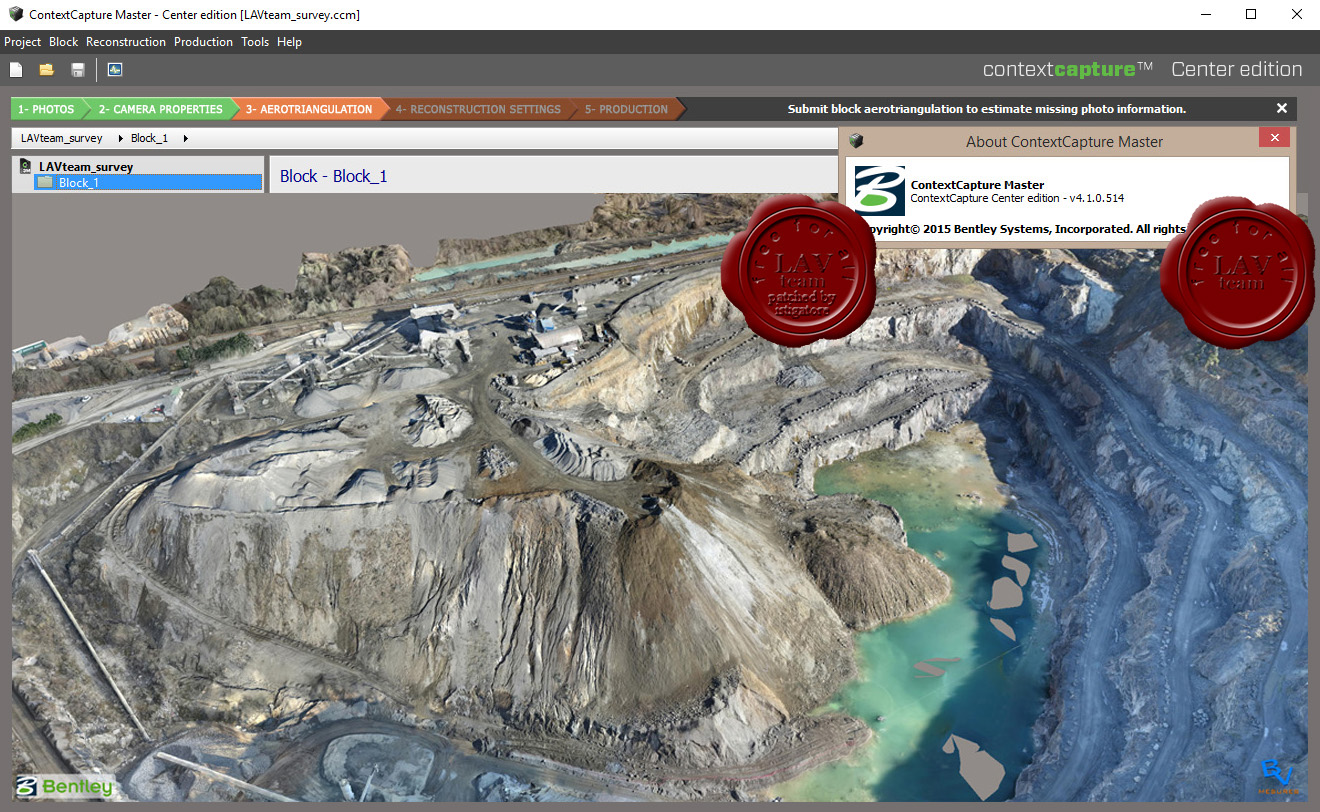
Task: Click the New project icon
Action: pyautogui.click(x=16, y=70)
